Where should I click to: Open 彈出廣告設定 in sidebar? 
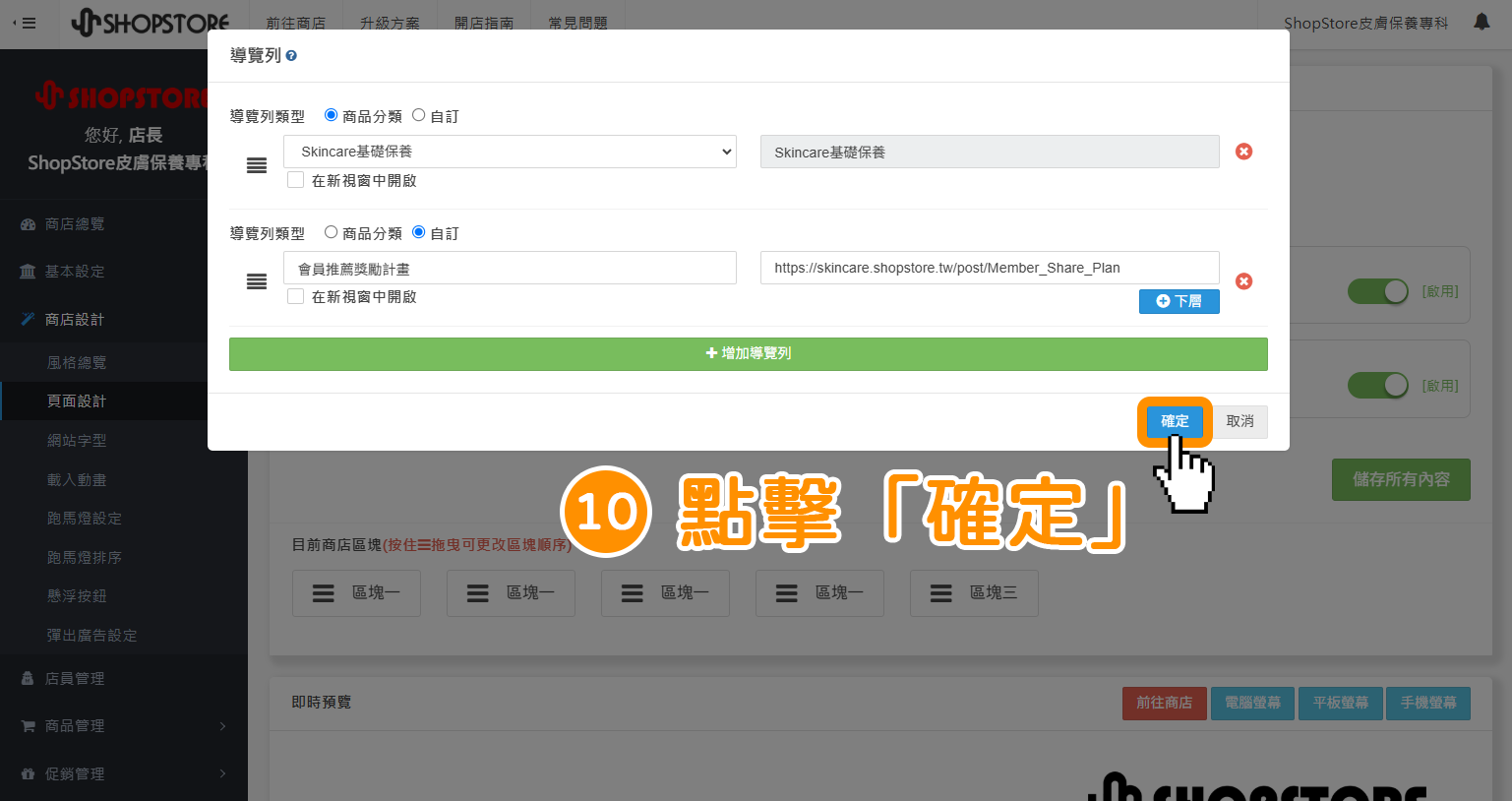point(92,636)
